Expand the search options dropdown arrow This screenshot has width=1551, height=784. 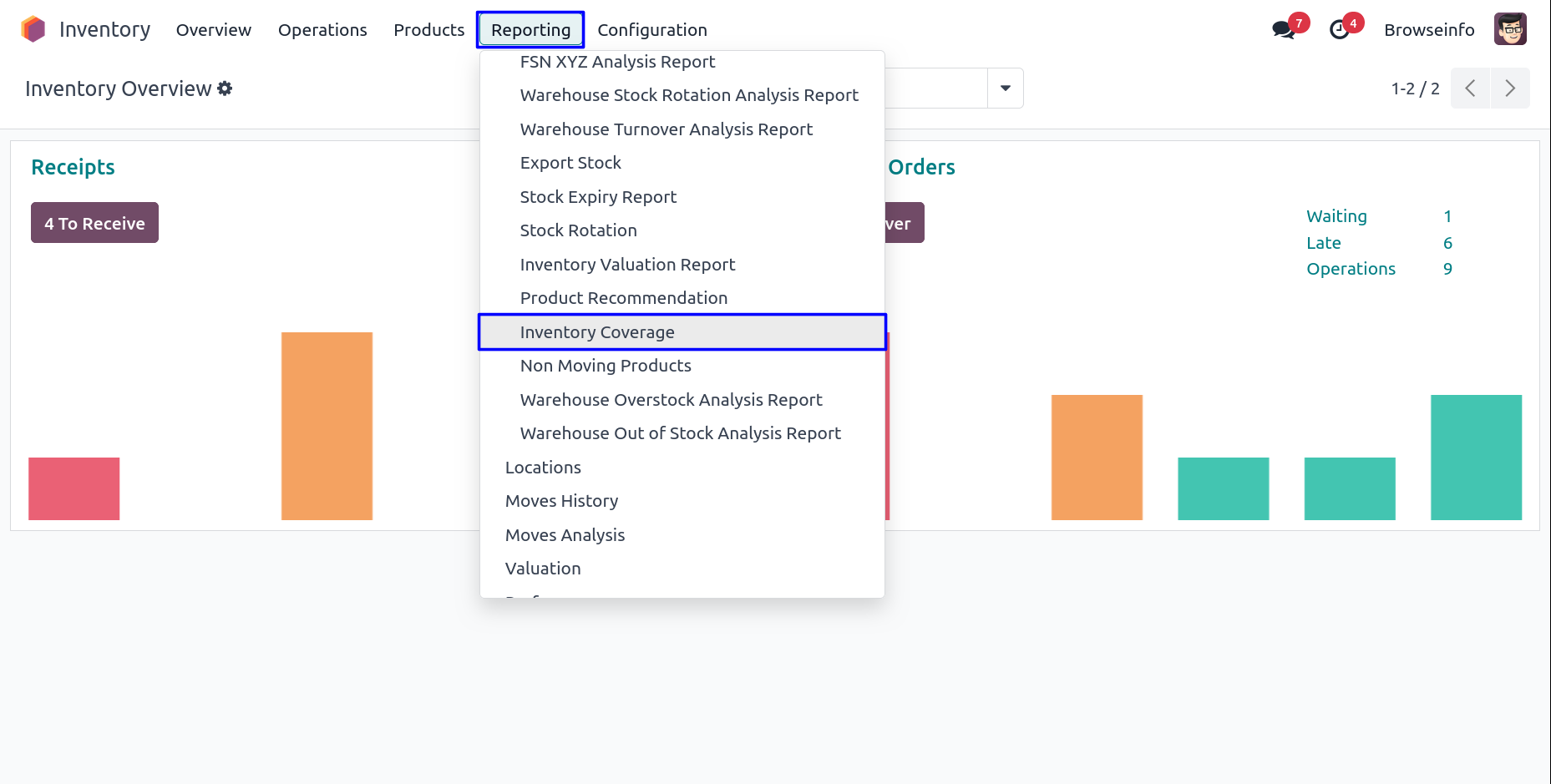pos(1006,89)
